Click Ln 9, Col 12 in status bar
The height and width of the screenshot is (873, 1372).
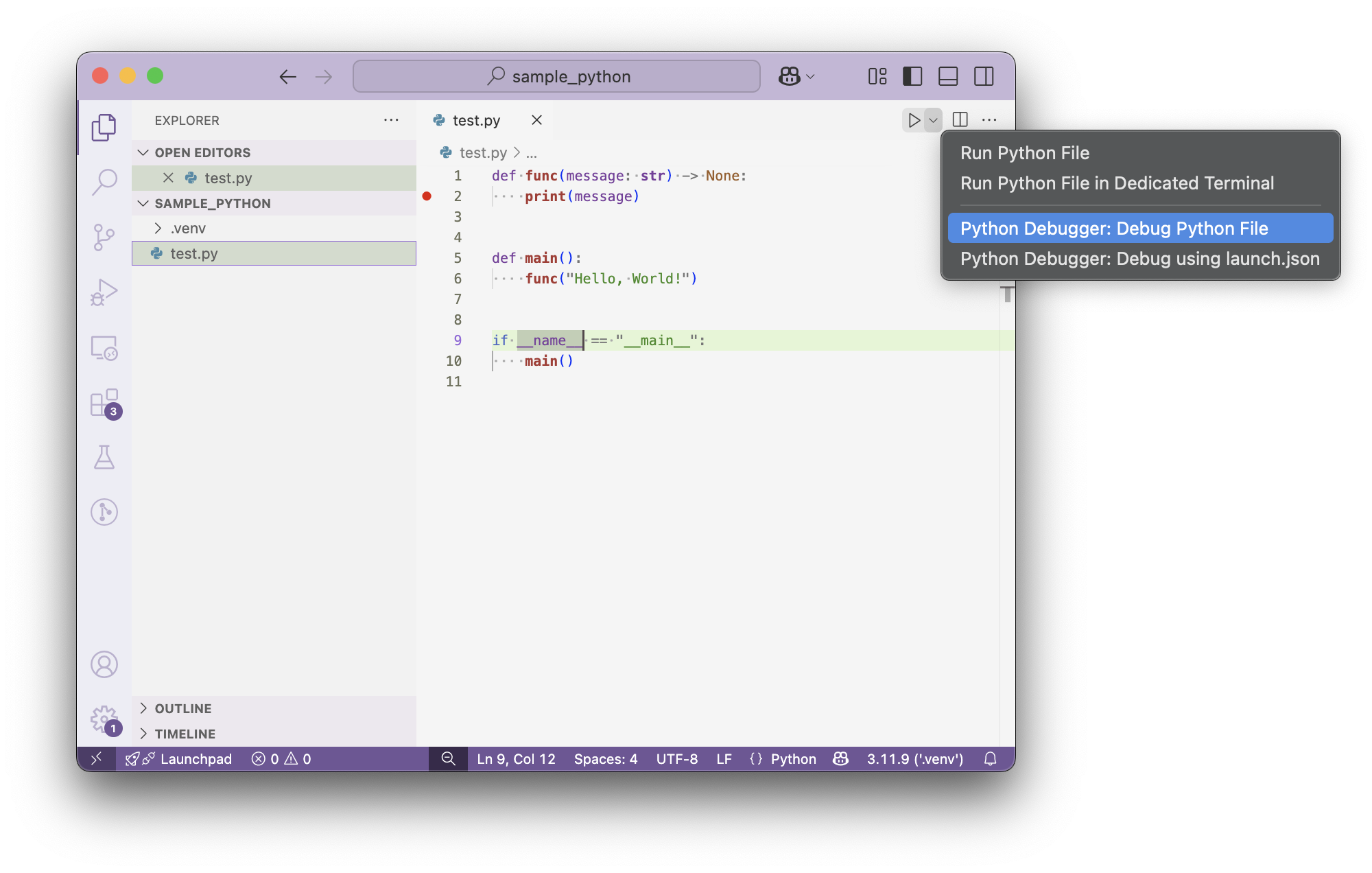click(x=516, y=758)
